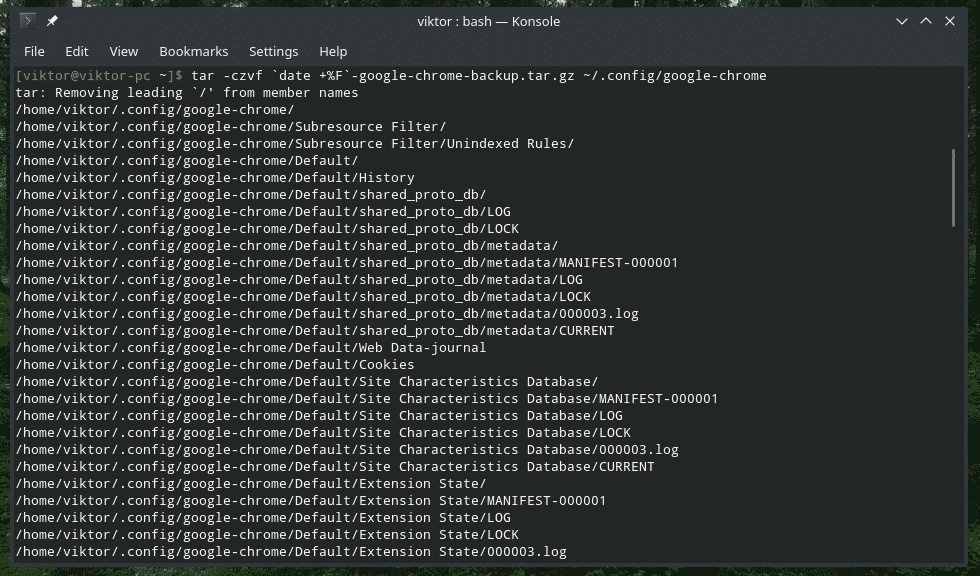Screen dimensions: 980x576
Task: Toggle the pin on all desktops icon
Action: tap(52, 21)
